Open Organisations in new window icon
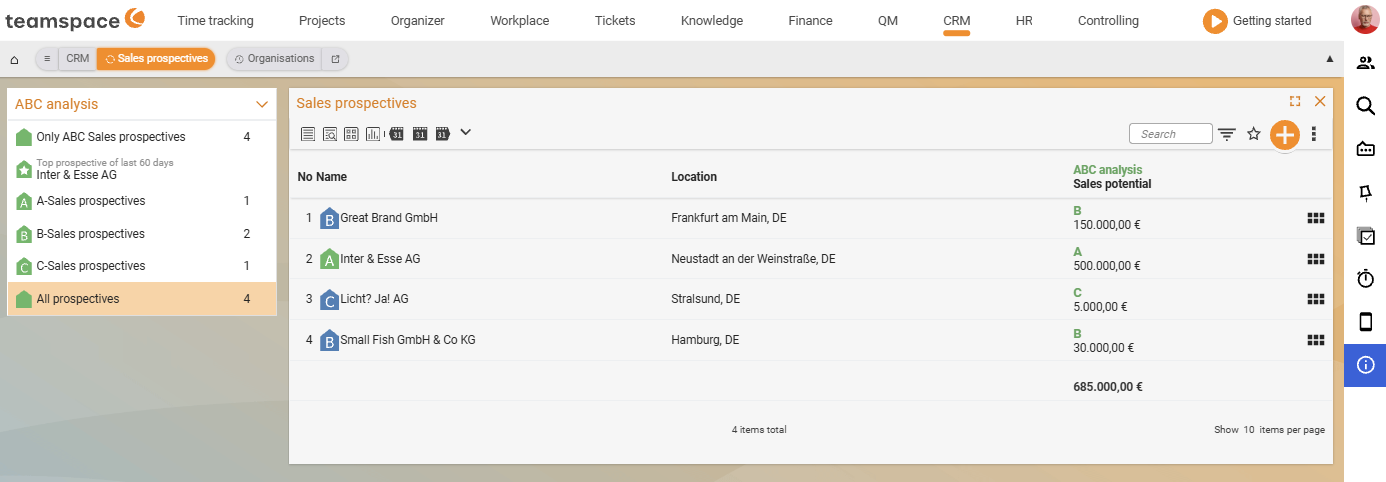Screen dimensions: 1386x482 (x=335, y=59)
